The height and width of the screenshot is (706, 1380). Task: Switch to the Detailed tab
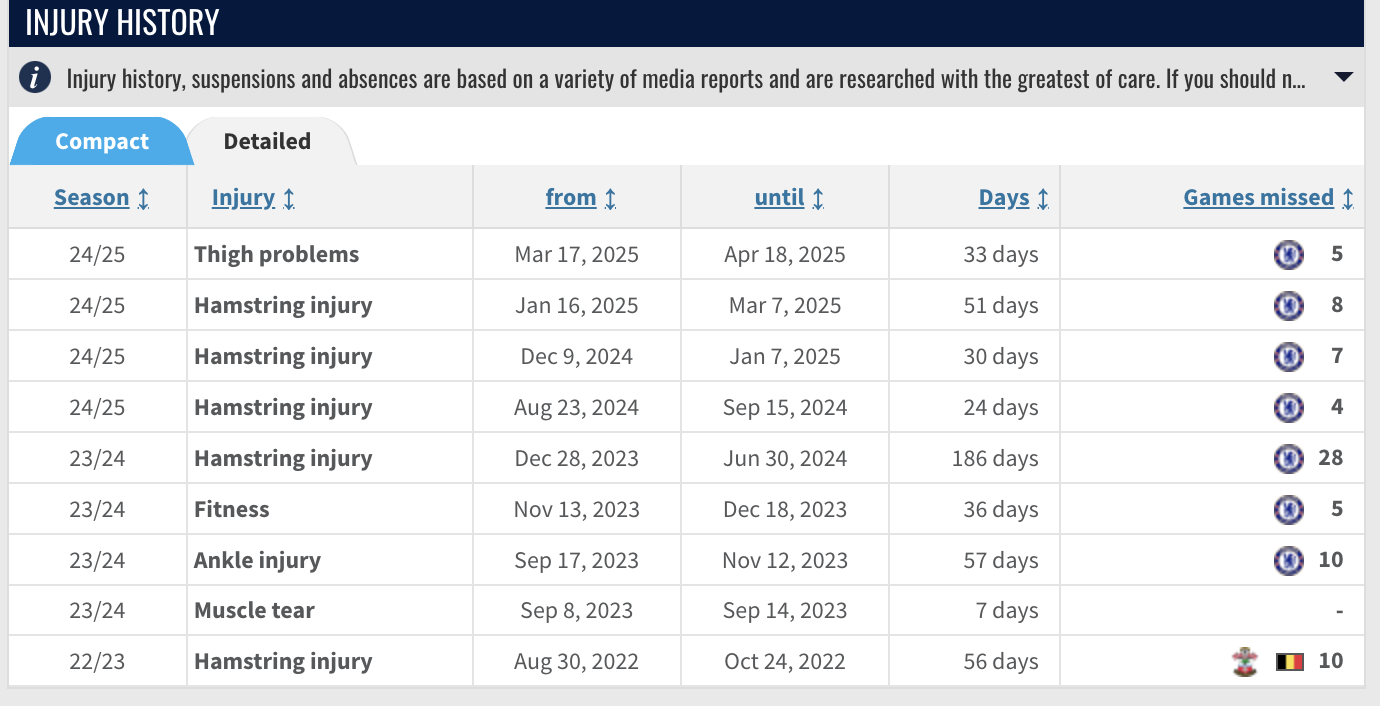click(x=267, y=141)
